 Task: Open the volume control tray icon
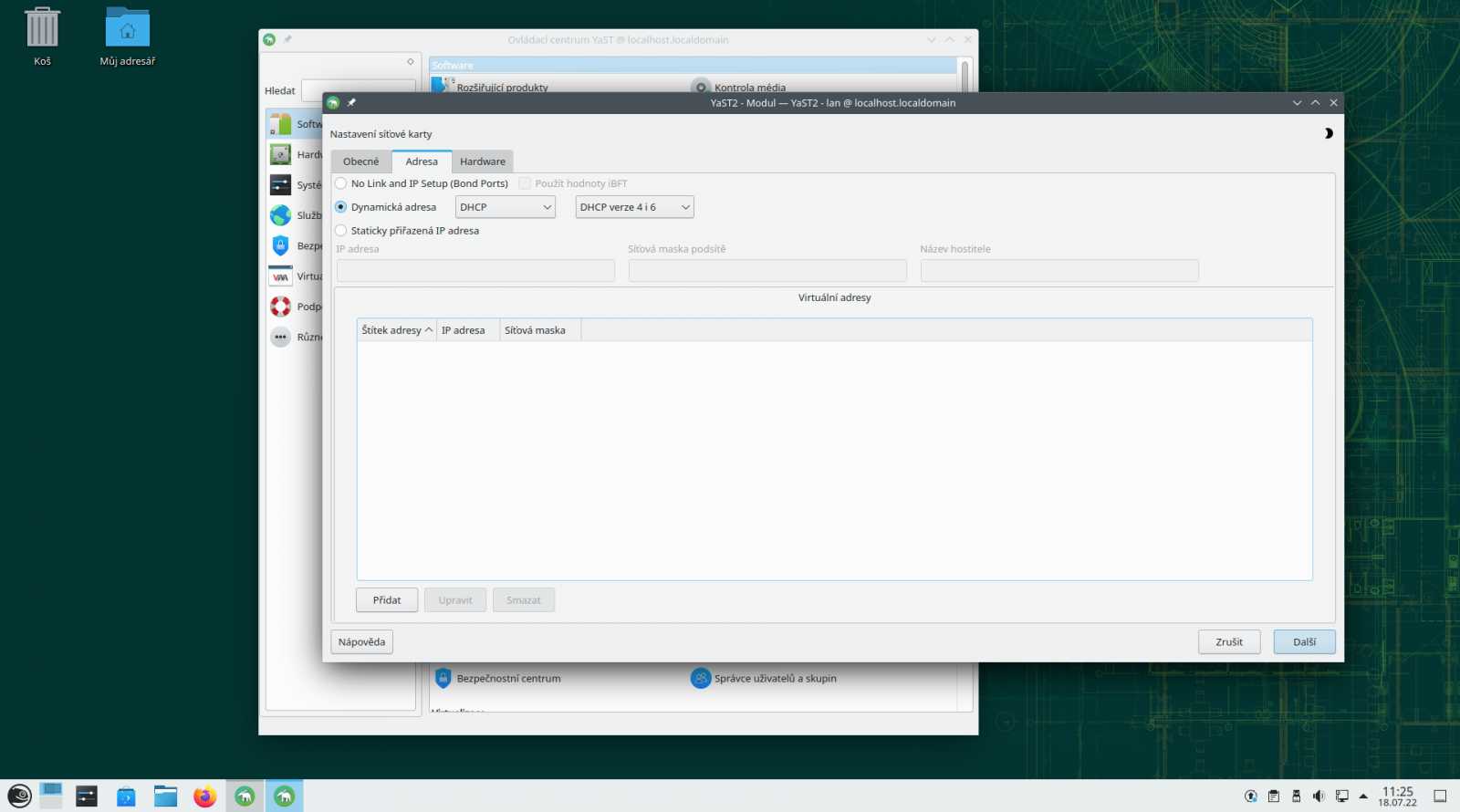1319,796
